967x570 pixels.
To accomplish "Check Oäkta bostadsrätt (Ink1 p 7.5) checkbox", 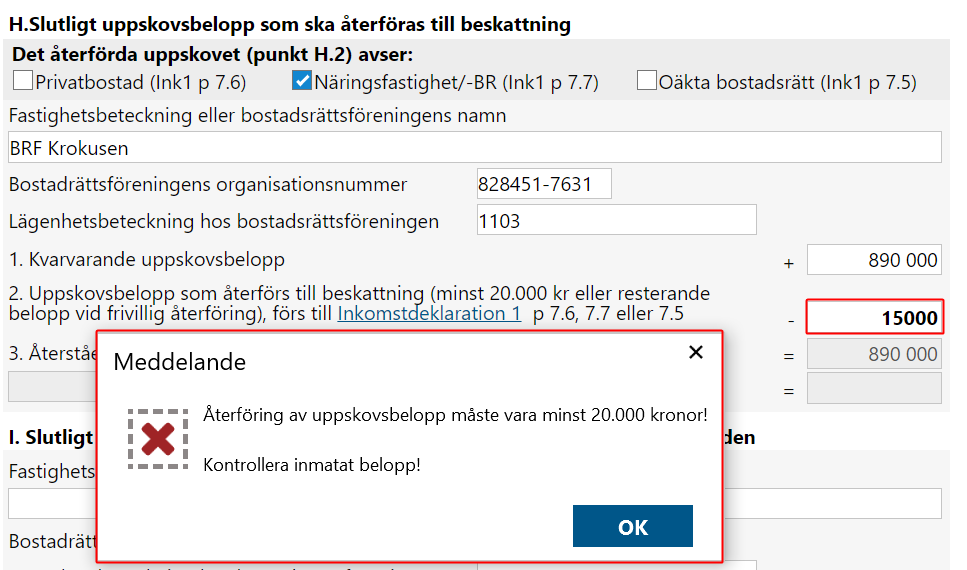I will (x=646, y=81).
